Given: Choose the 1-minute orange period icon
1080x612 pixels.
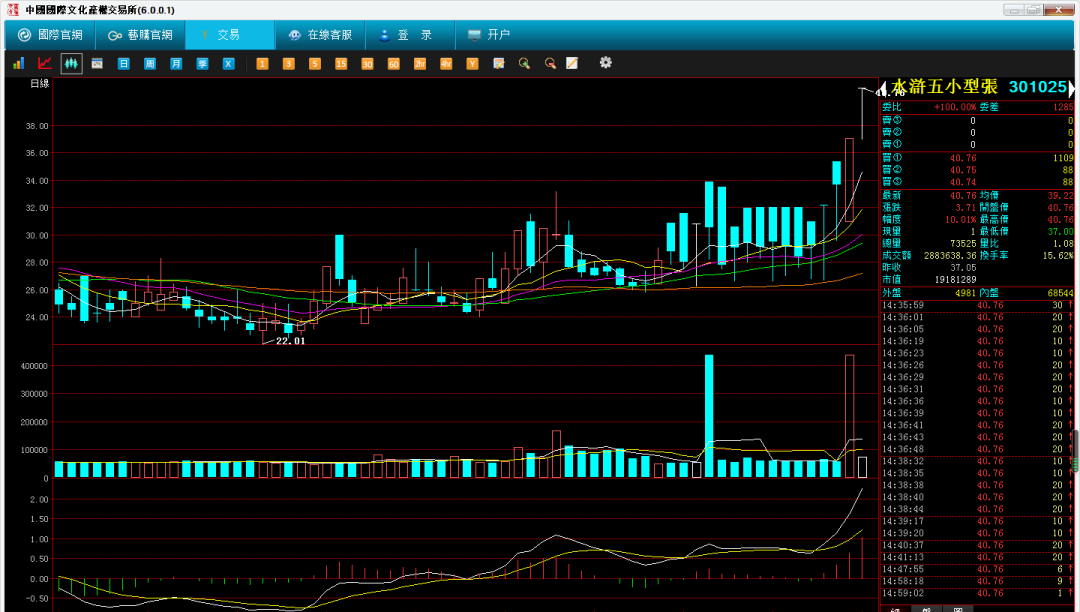Looking at the screenshot, I should coord(262,63).
